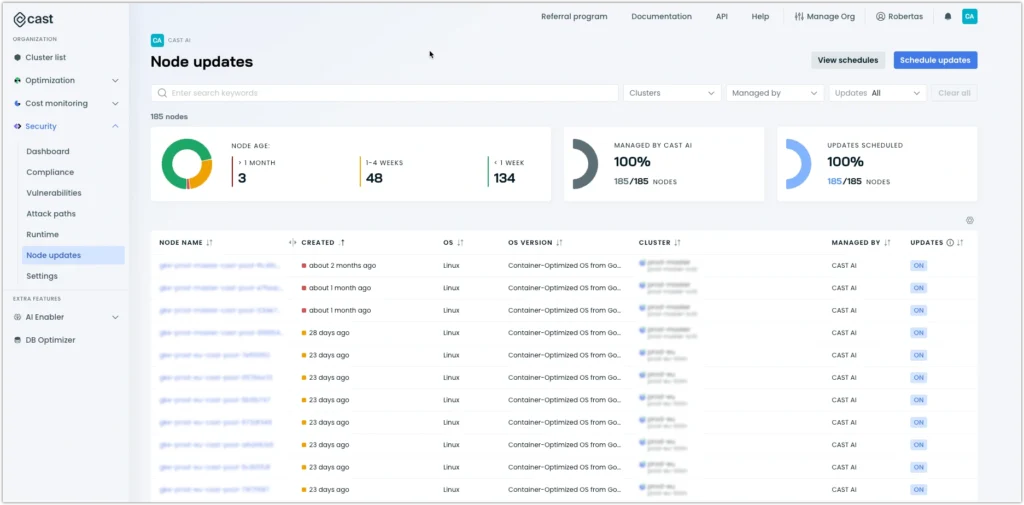Screen dimensions: 1024x505
Task: Click the Cluster list hexagon icon
Action: tap(18, 57)
